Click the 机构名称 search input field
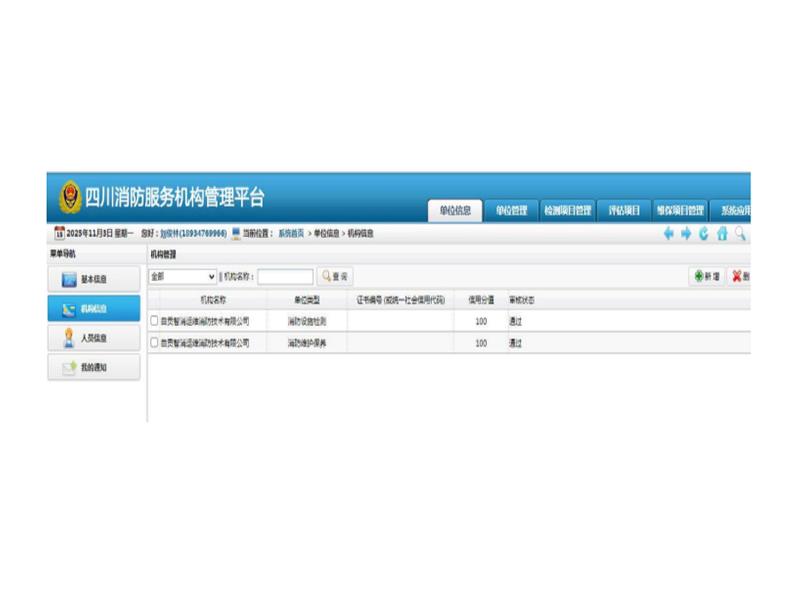The image size is (800, 599). tap(285, 277)
